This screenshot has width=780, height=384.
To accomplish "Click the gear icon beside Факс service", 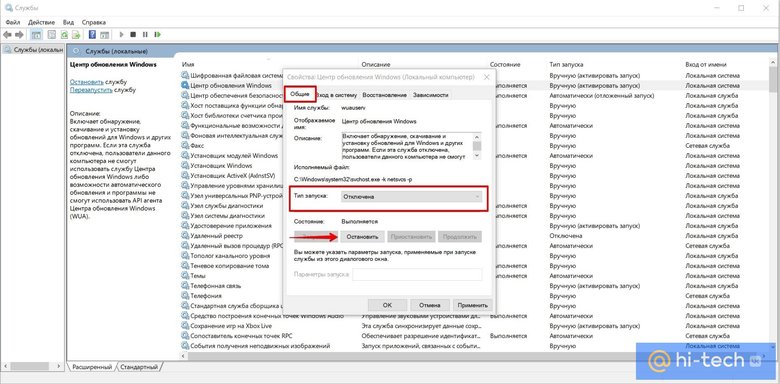I will tap(185, 146).
